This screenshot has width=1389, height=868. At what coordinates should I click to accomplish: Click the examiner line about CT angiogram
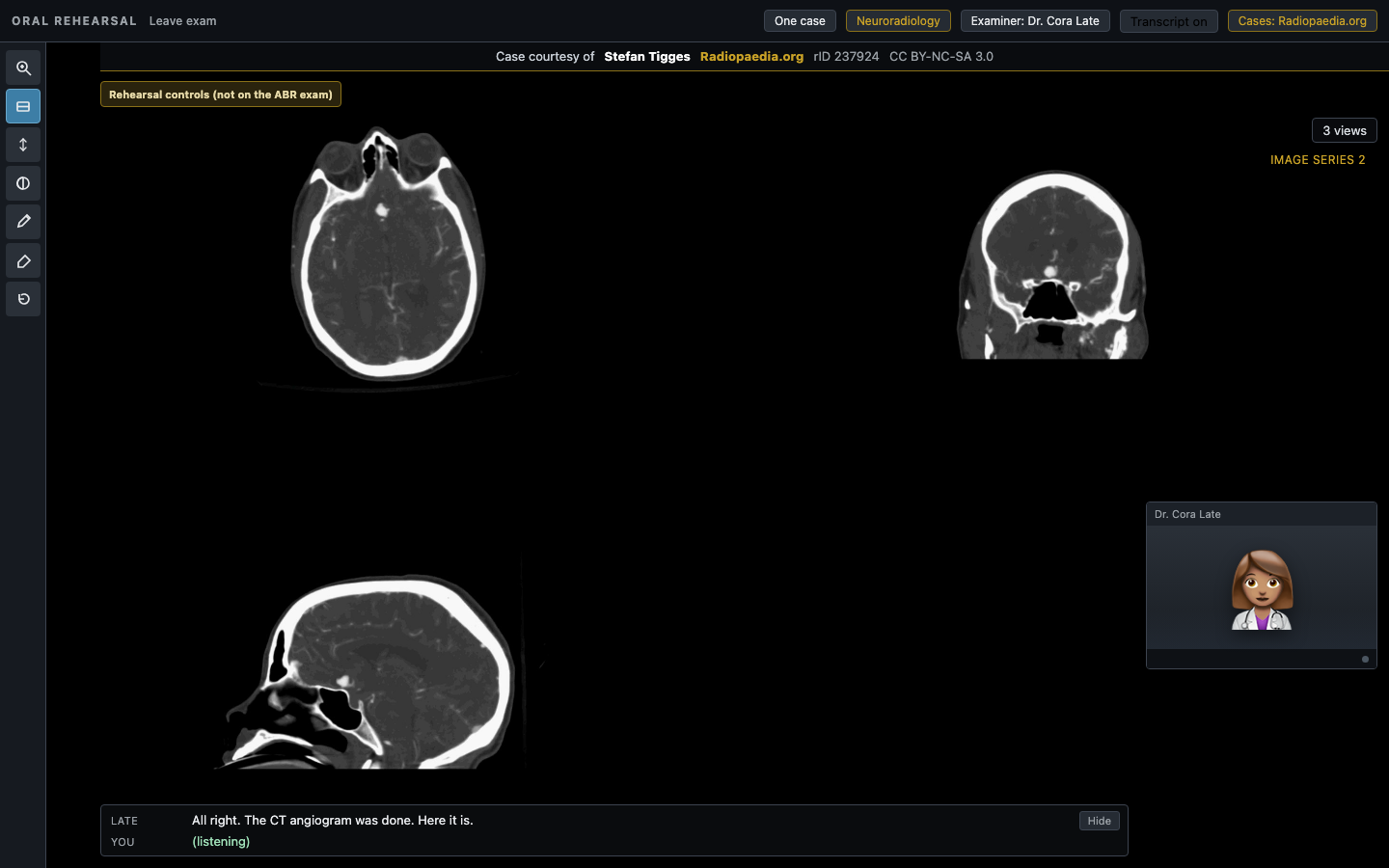(333, 821)
